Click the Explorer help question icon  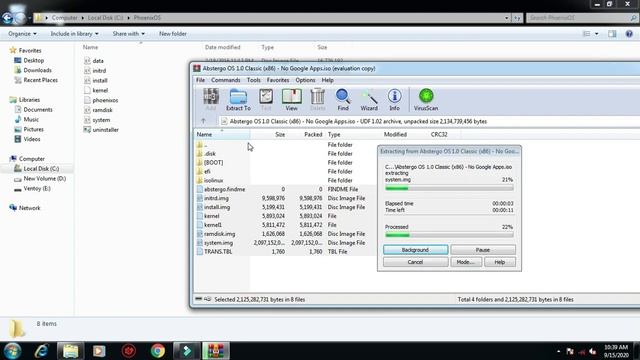pyautogui.click(x=629, y=34)
